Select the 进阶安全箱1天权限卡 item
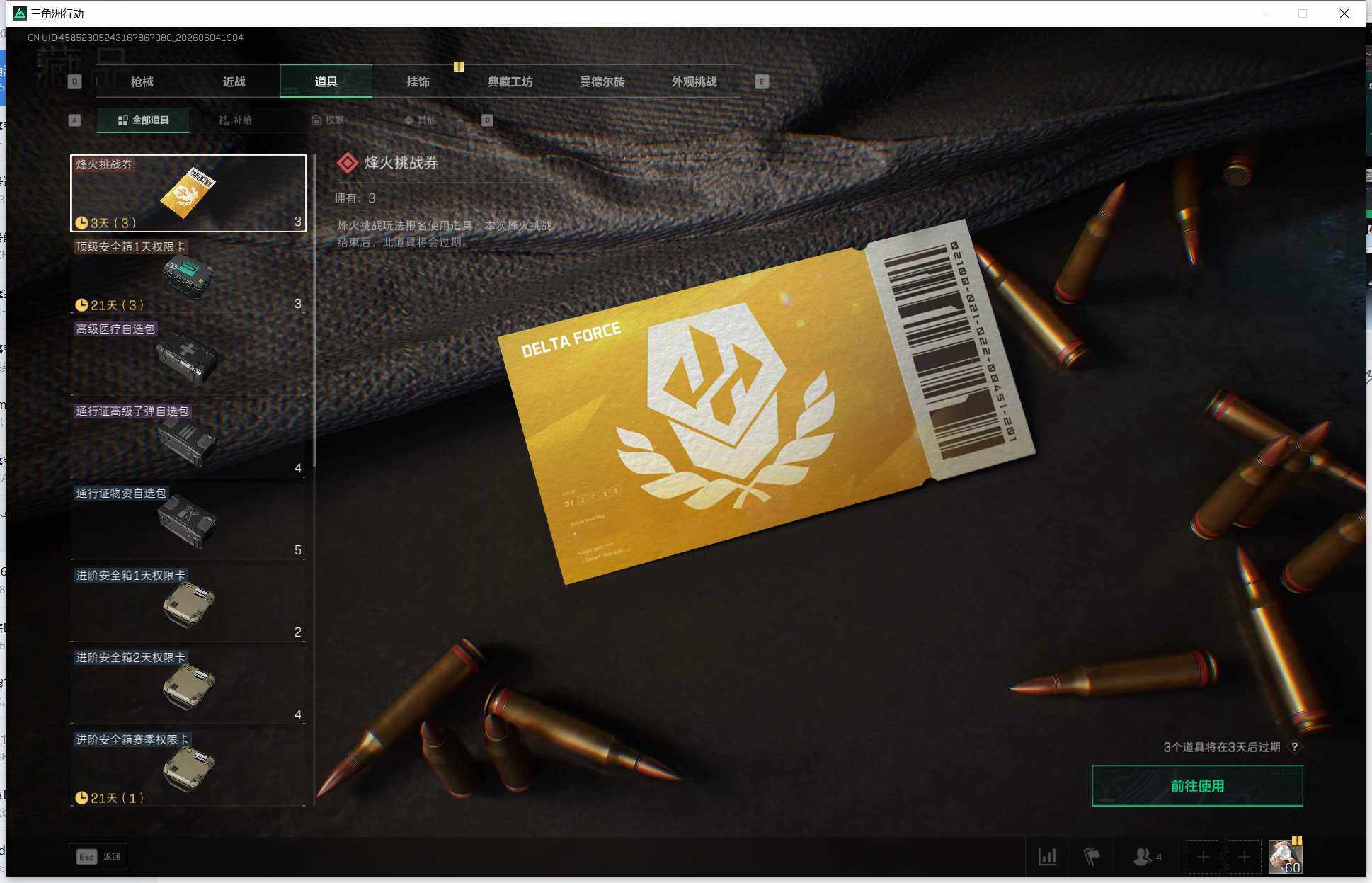Screen dimensions: 1372x883 click(x=188, y=604)
